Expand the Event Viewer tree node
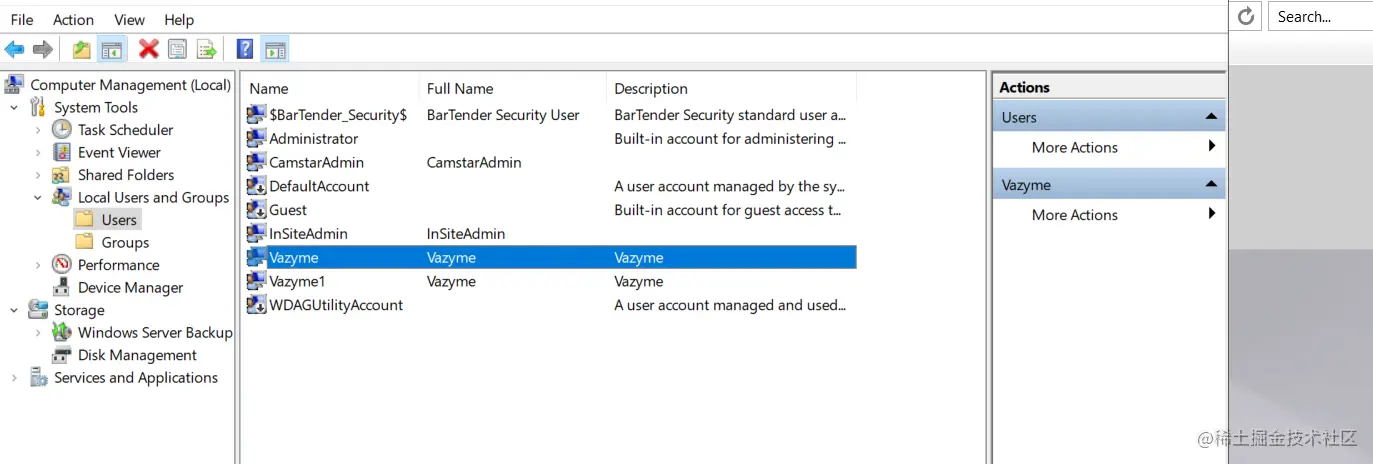This screenshot has width=1373, height=464. [x=38, y=153]
